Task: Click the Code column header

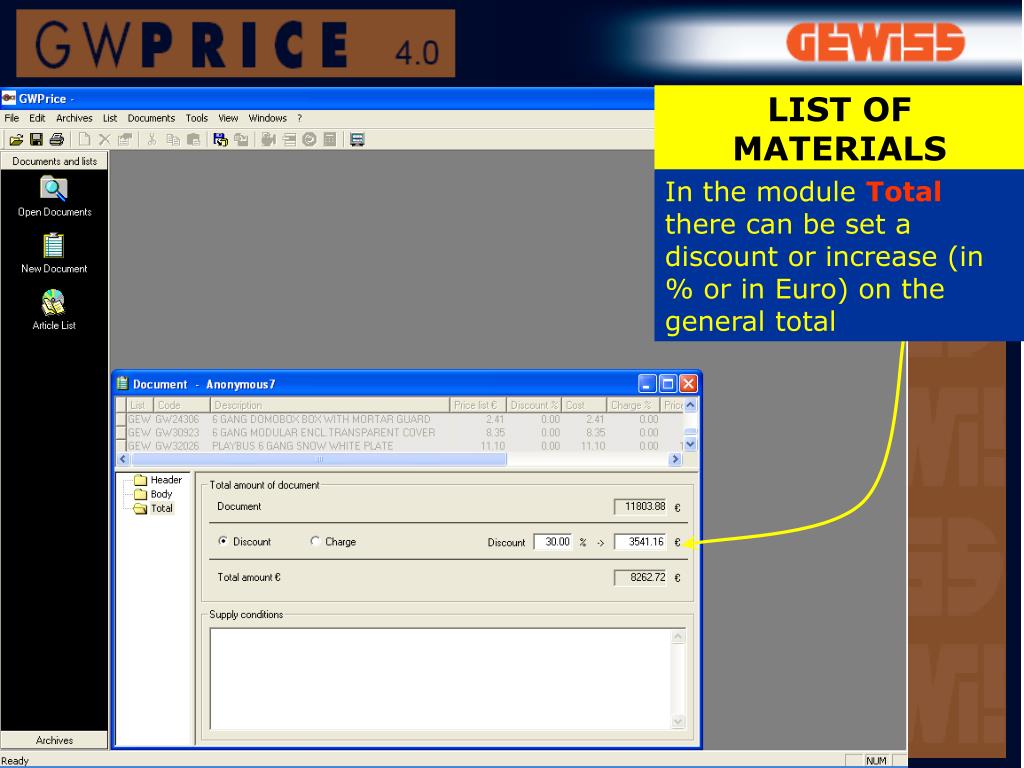Action: (x=182, y=405)
